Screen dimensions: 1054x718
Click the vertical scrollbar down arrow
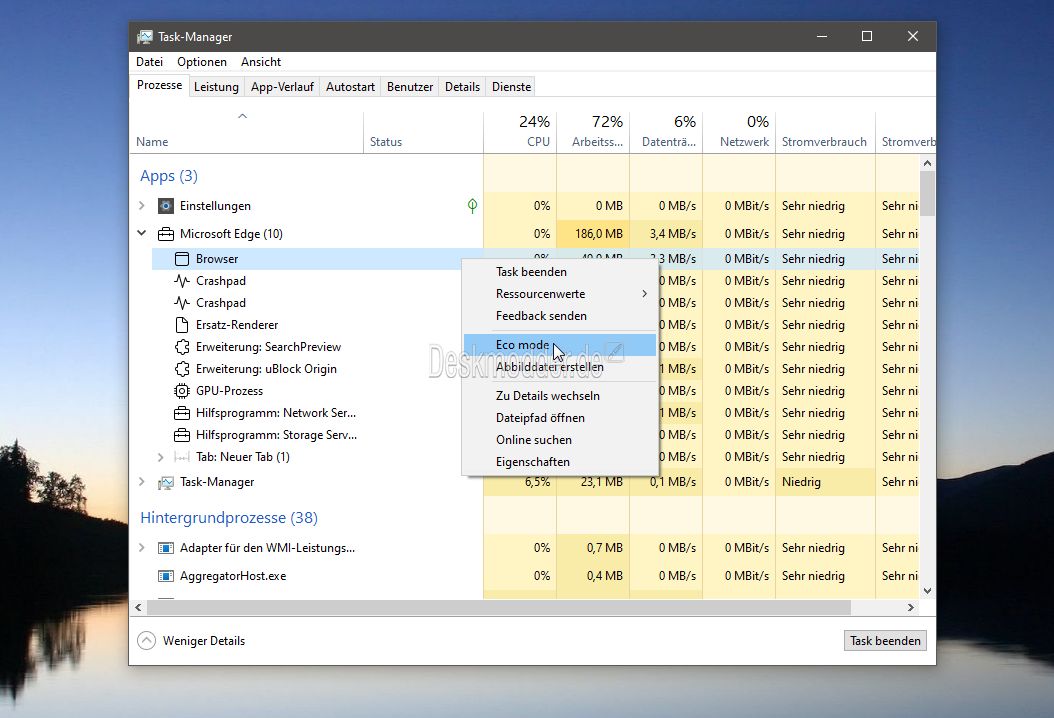[x=927, y=591]
